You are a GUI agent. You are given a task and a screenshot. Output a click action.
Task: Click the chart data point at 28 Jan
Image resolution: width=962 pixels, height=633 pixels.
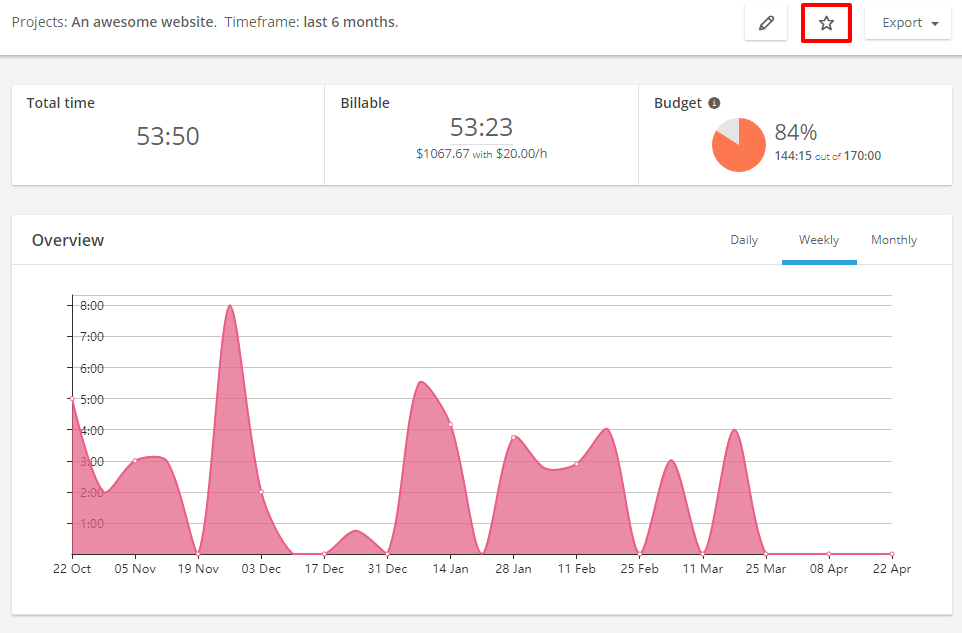coord(514,437)
